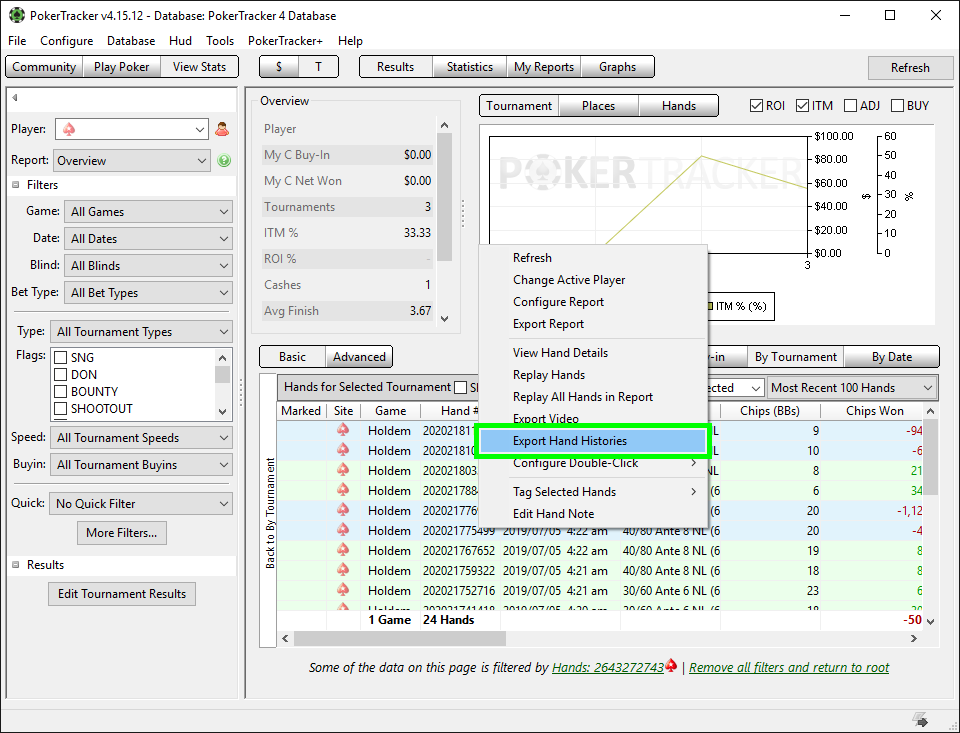Switch to the By Date tab
The height and width of the screenshot is (733, 960).
pos(891,357)
